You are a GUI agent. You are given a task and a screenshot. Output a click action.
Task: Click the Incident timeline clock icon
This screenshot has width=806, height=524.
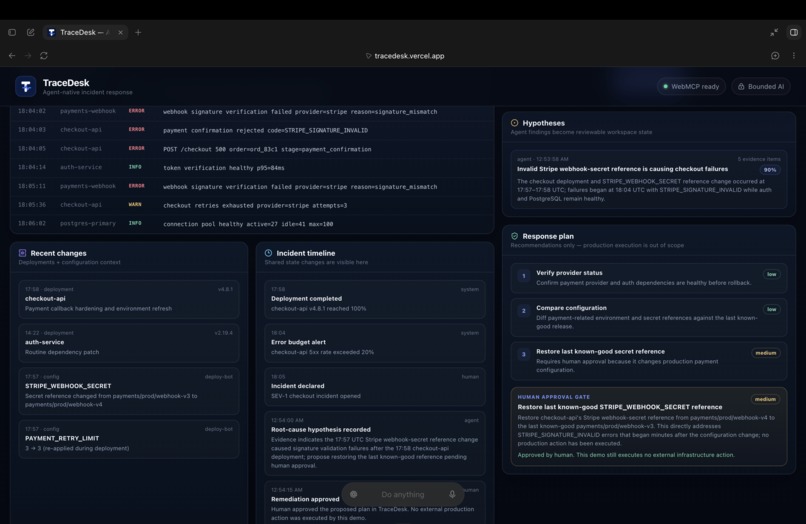click(x=268, y=253)
